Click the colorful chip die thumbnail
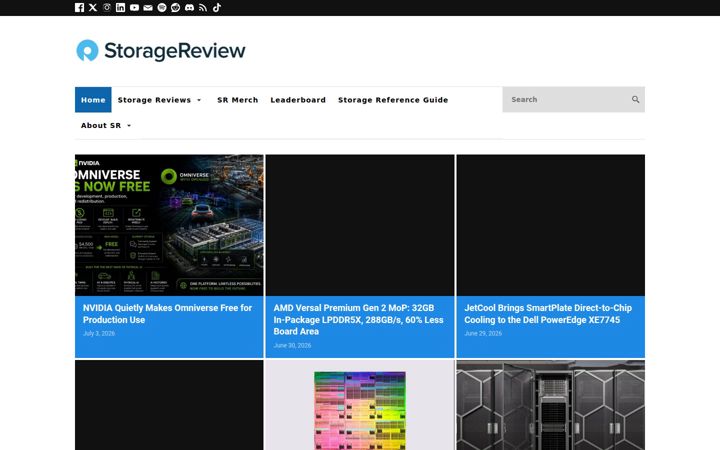720x450 pixels. 360,405
